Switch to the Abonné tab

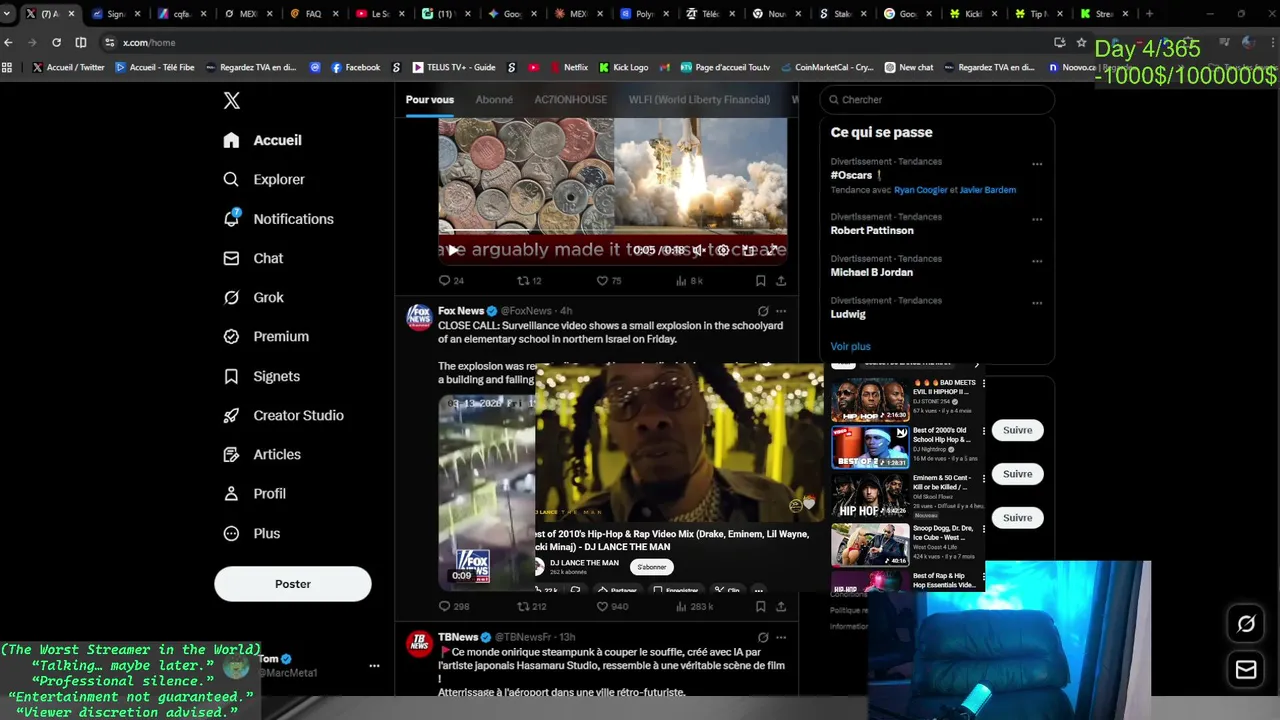494,99
